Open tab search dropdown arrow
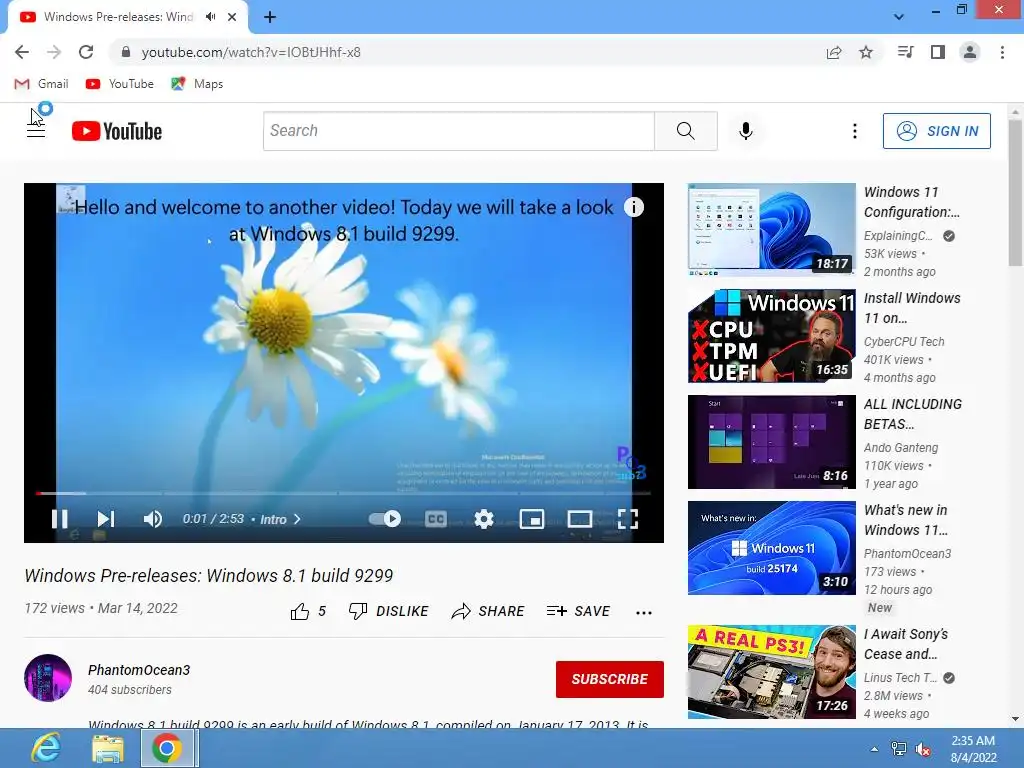1024x768 pixels. point(899,17)
